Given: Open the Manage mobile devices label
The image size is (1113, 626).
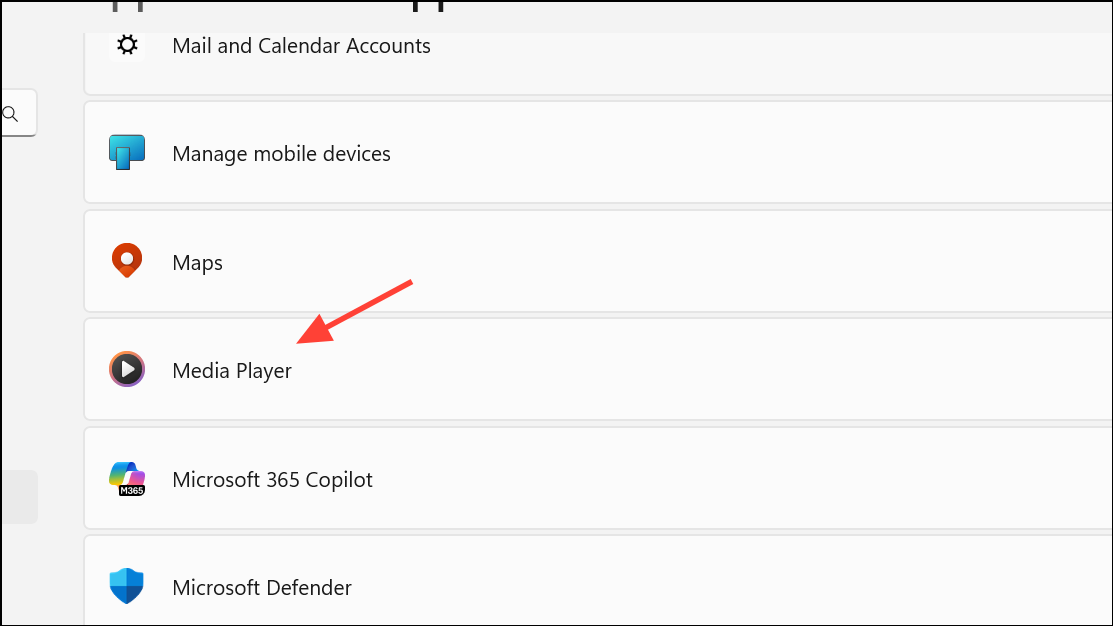Looking at the screenshot, I should [282, 154].
